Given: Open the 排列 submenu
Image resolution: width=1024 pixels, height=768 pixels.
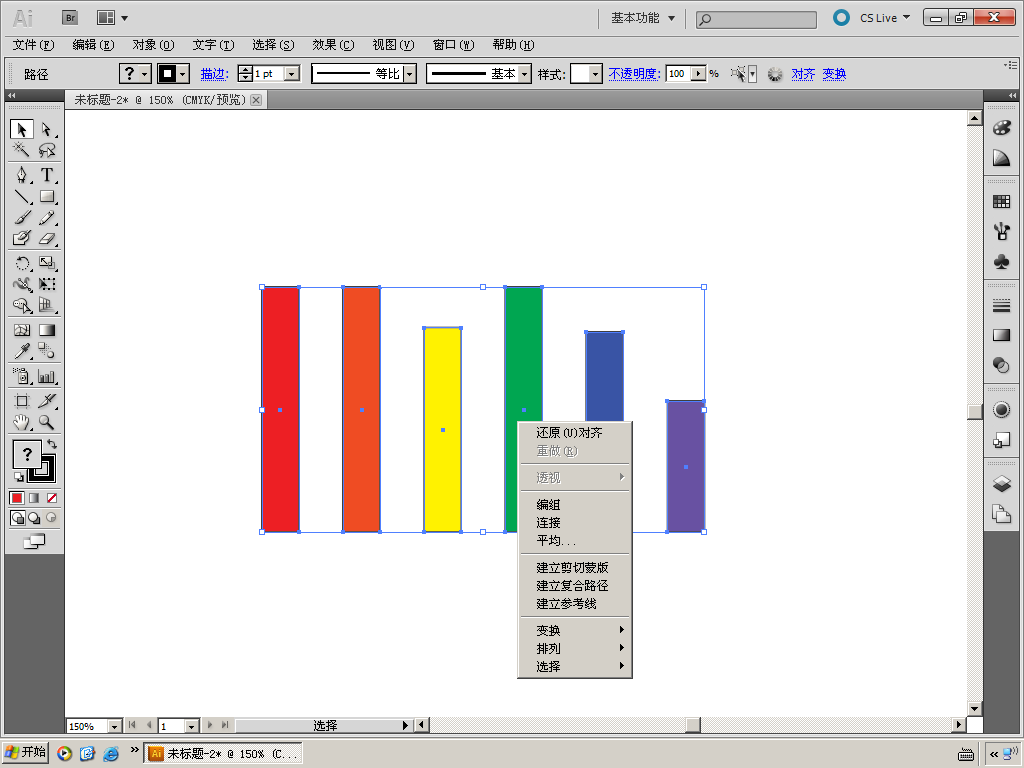Looking at the screenshot, I should [575, 648].
